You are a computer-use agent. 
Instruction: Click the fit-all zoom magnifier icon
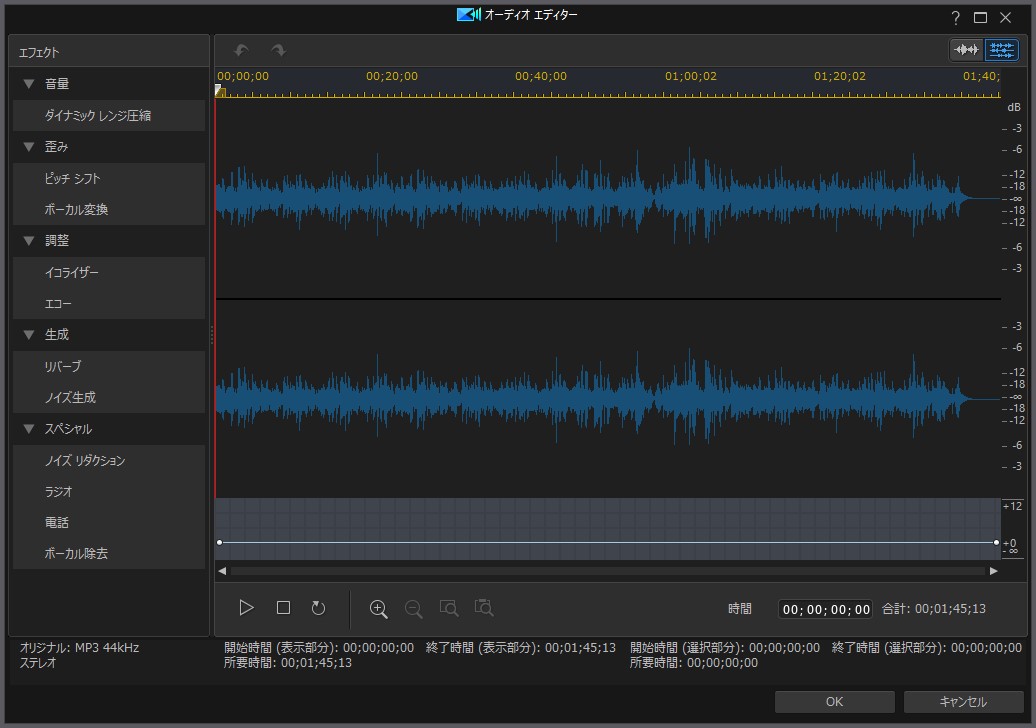(x=484, y=608)
